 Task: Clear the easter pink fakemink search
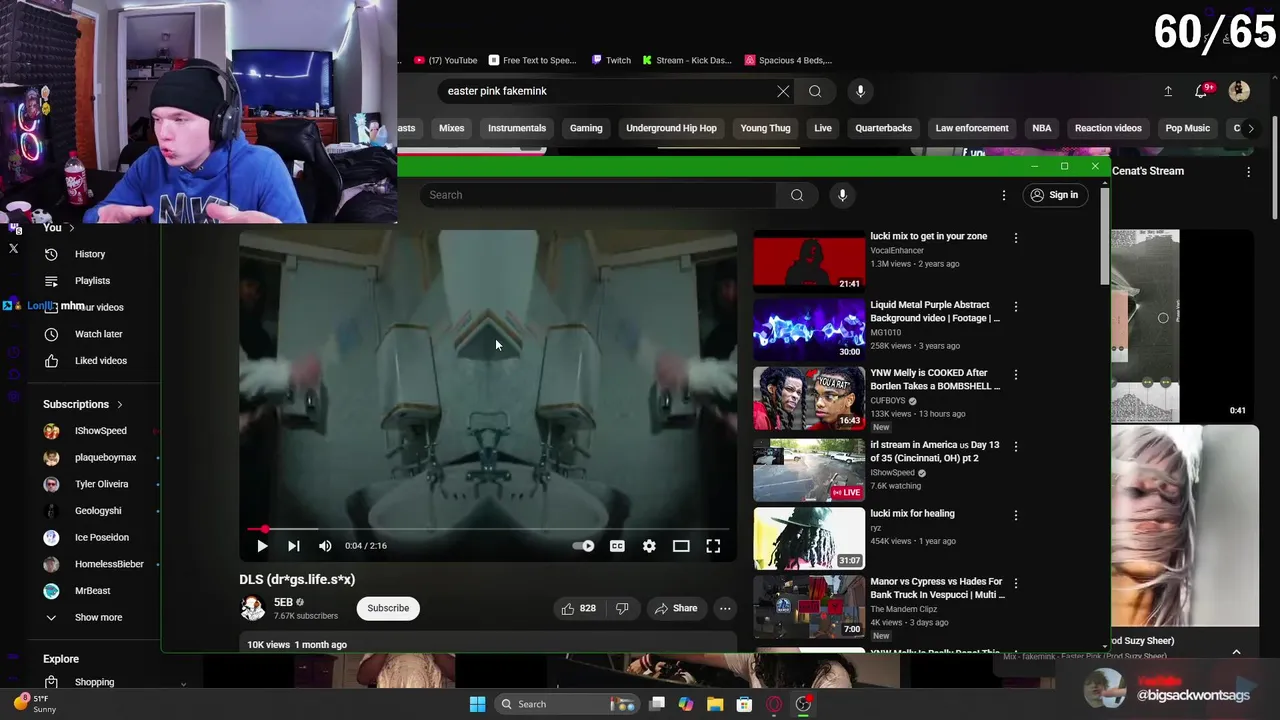tap(783, 91)
